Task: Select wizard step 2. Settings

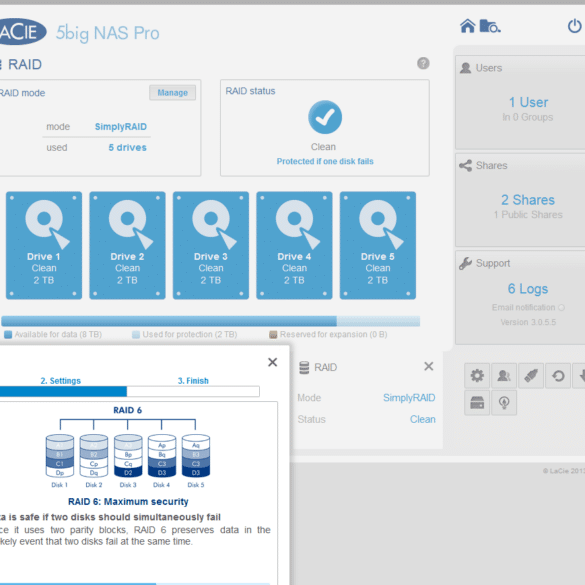Action: (60, 381)
